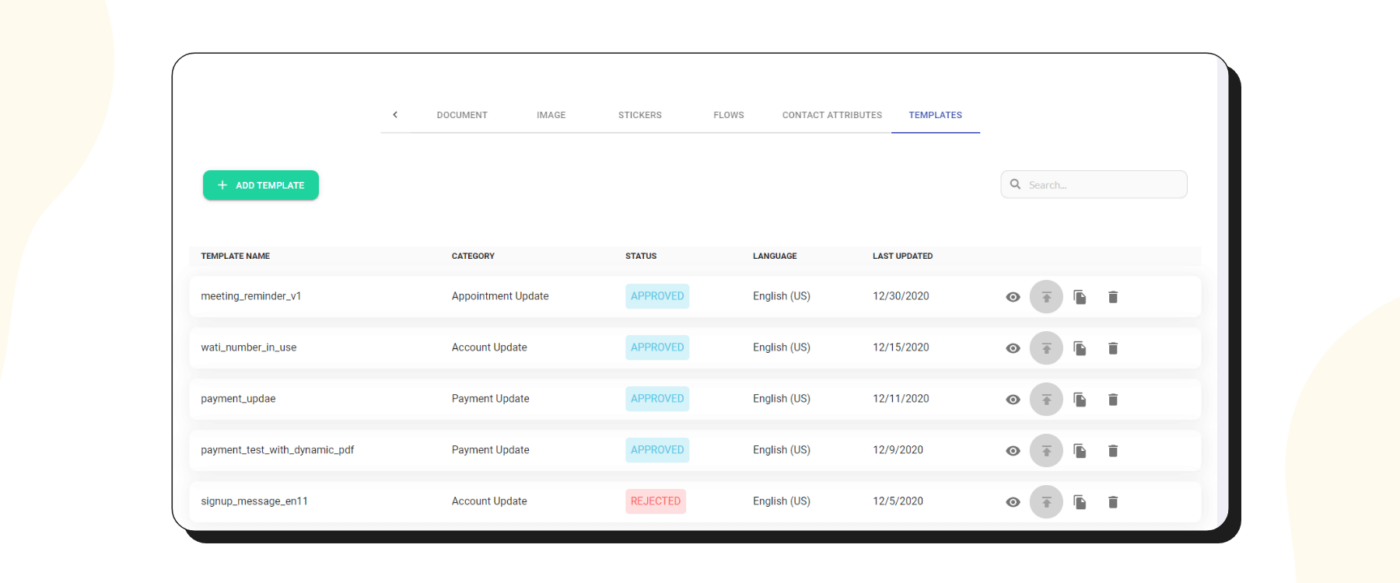
Task: Copy the payment_test_with_dynamic_pdf template
Action: click(1080, 451)
